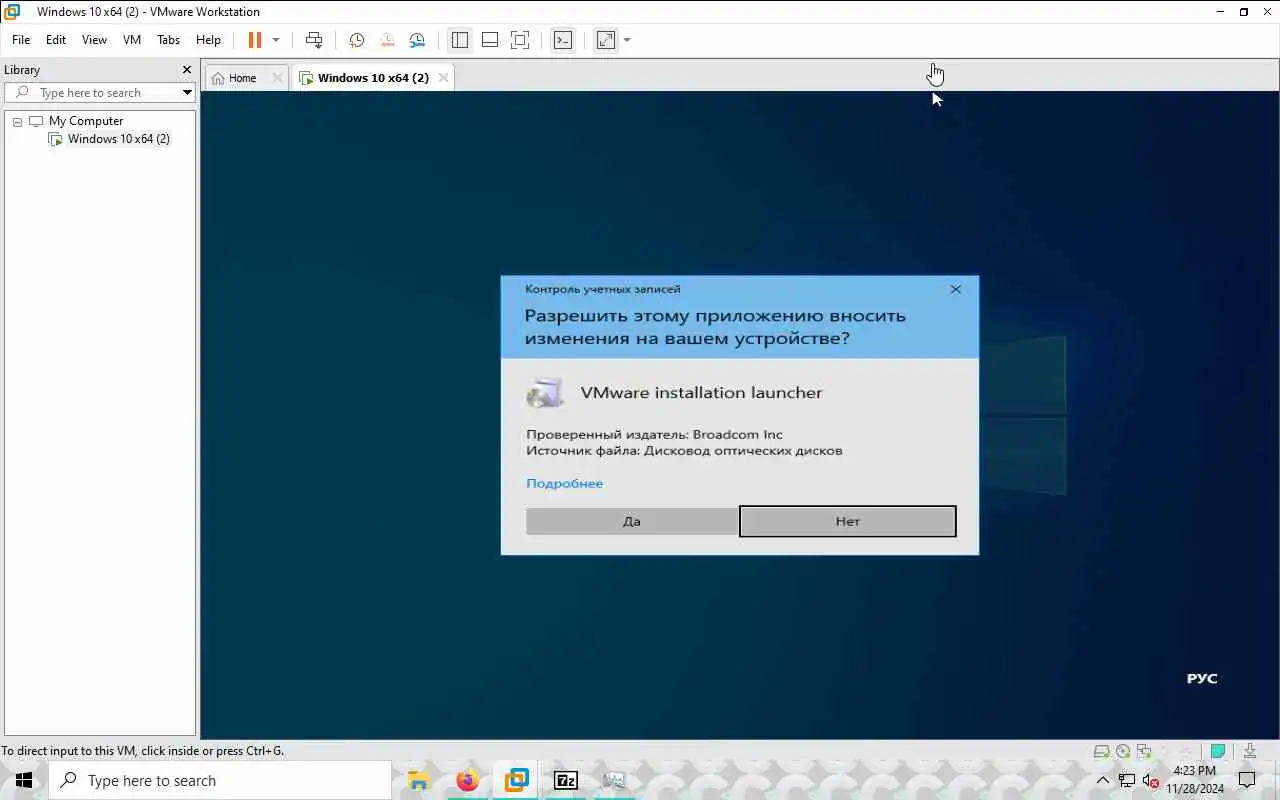Click the hard disk status bar icon
The height and width of the screenshot is (800, 1280).
[x=1101, y=751]
